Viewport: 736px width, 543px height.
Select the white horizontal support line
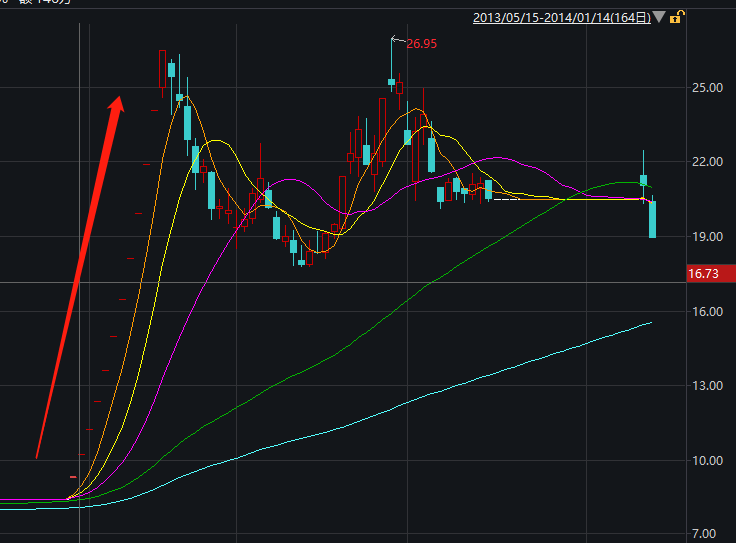point(560,199)
